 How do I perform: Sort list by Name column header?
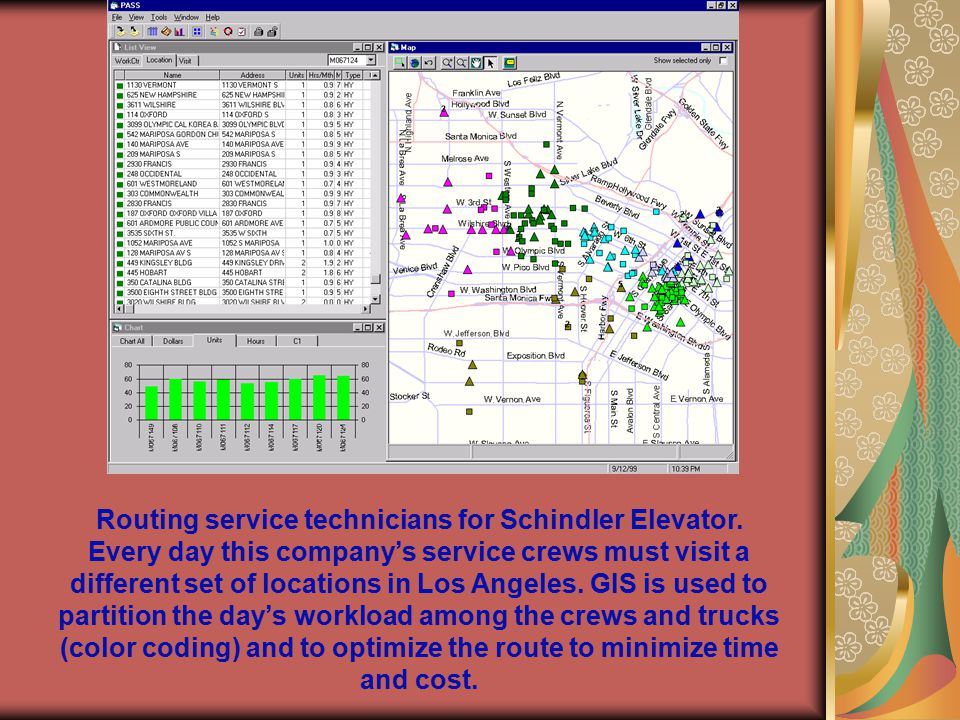tap(173, 75)
